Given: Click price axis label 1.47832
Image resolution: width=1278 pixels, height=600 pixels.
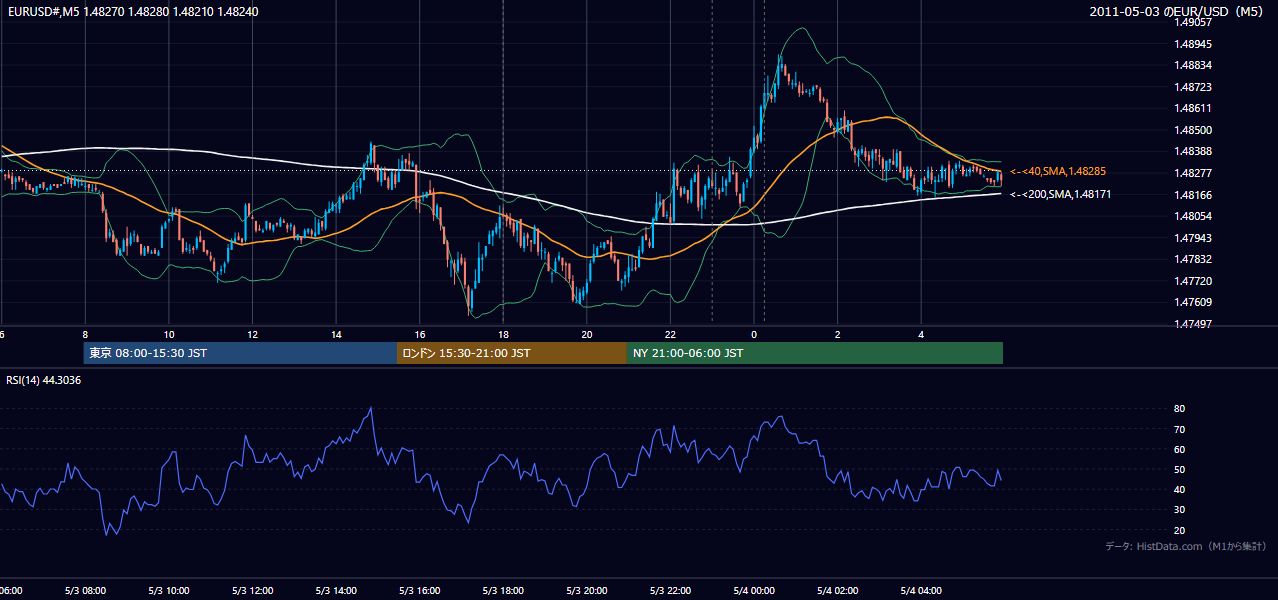Looking at the screenshot, I should 1193,259.
